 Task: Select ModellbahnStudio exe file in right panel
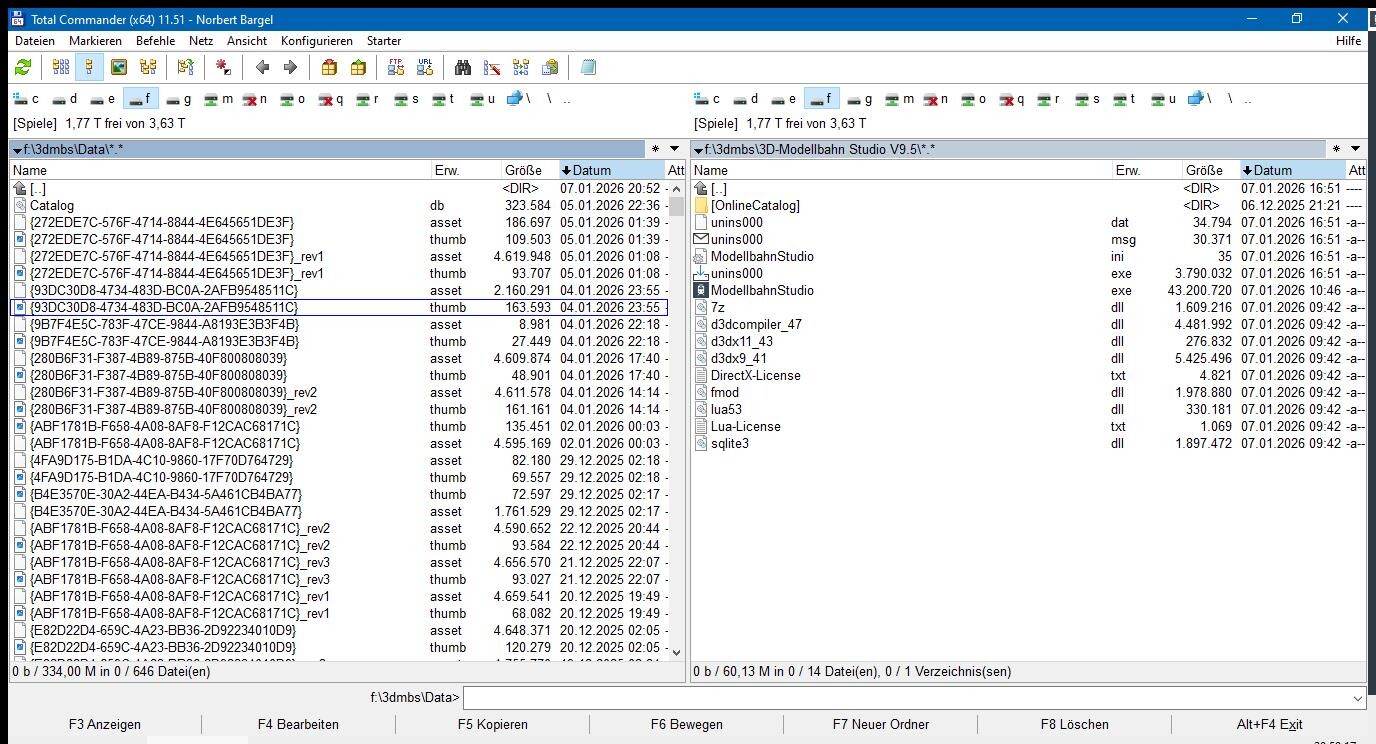pos(762,290)
